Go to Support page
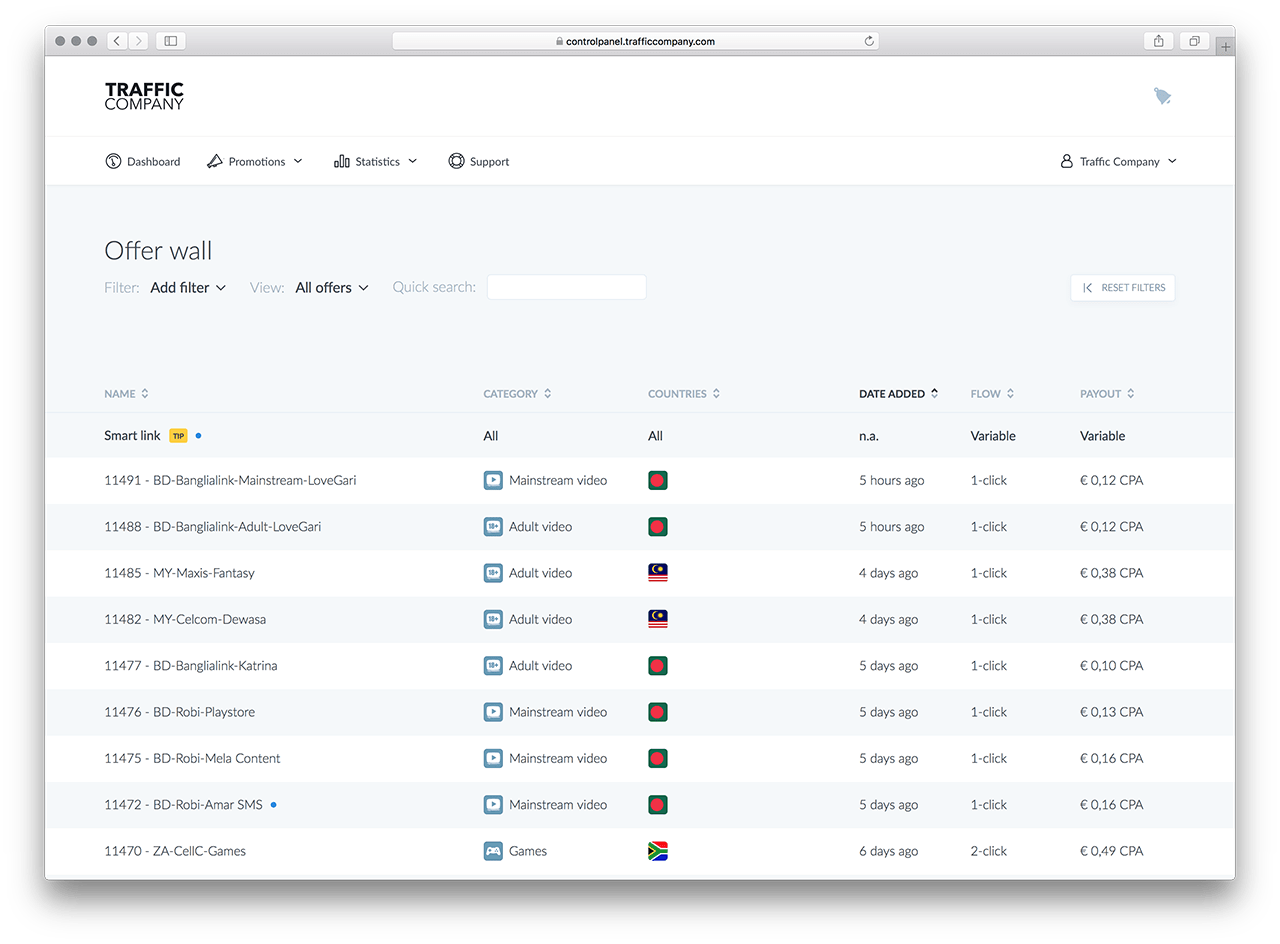This screenshot has width=1280, height=944. (x=479, y=161)
